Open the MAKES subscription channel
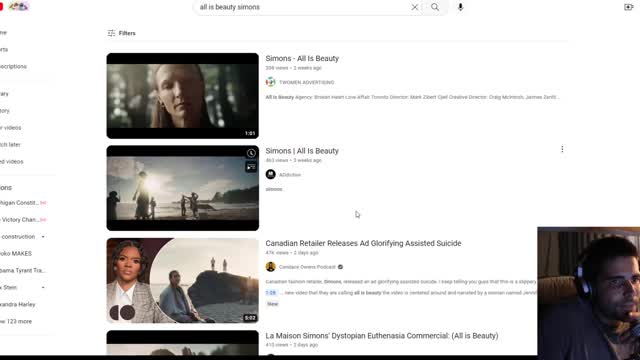This screenshot has width=640, height=360. (x=16, y=253)
